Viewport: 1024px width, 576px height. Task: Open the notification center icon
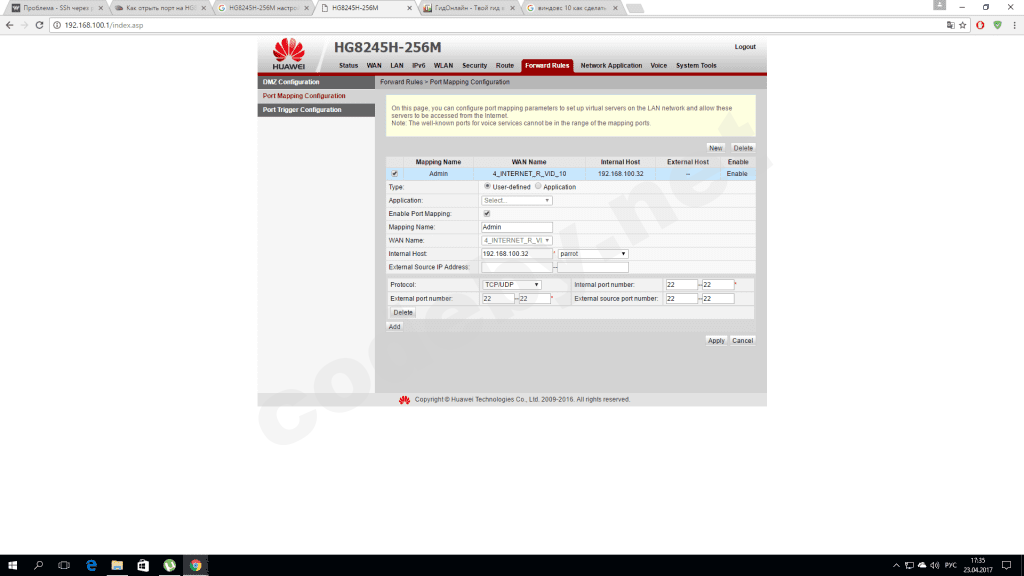[x=1006, y=566]
